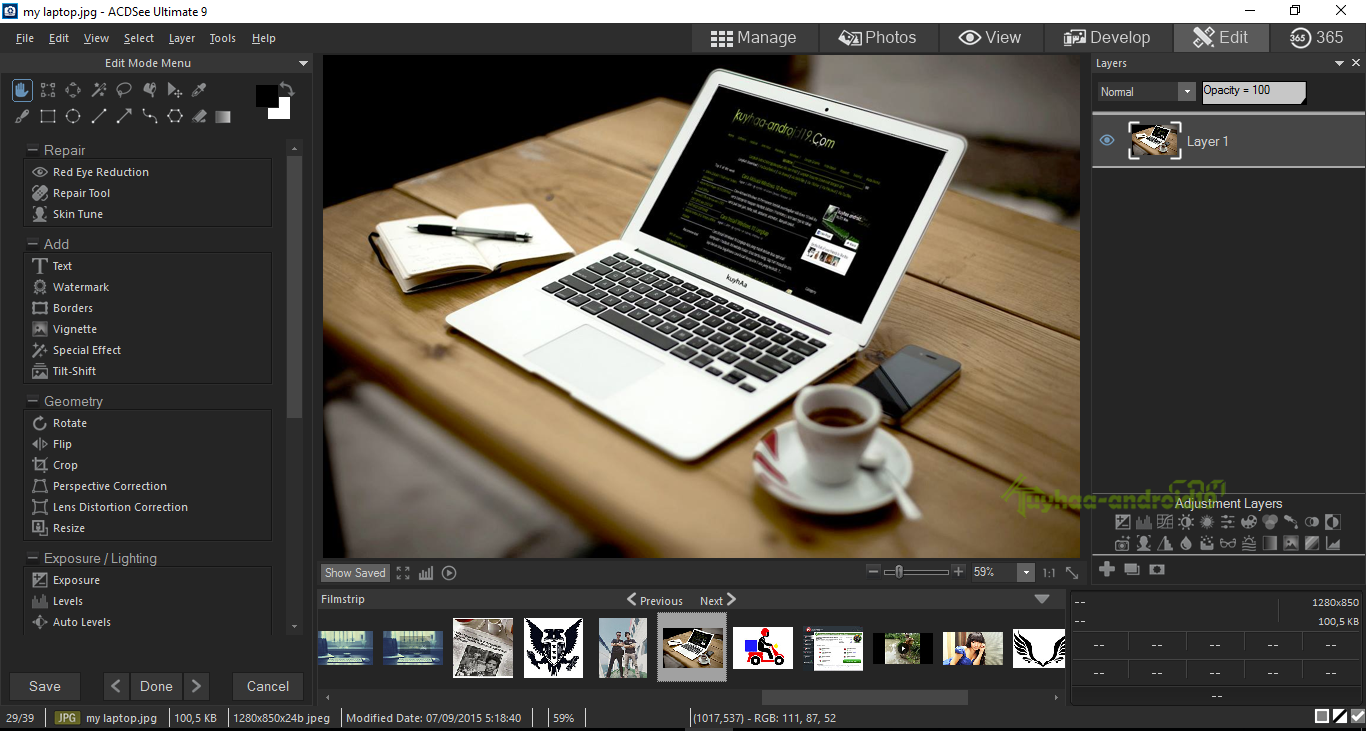Viewport: 1366px width, 731px height.
Task: Toggle 1:1 actual size view
Action: [x=1049, y=573]
